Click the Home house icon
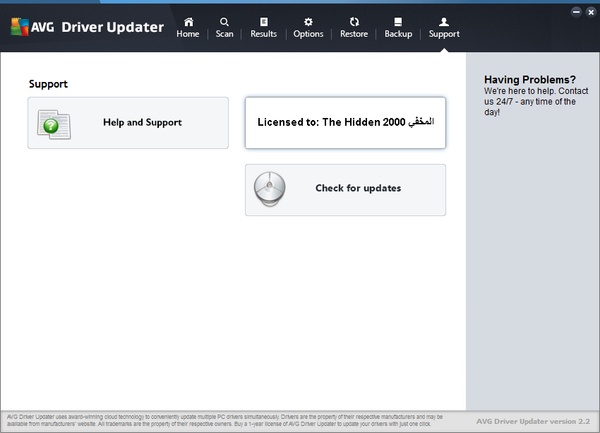 tap(188, 21)
